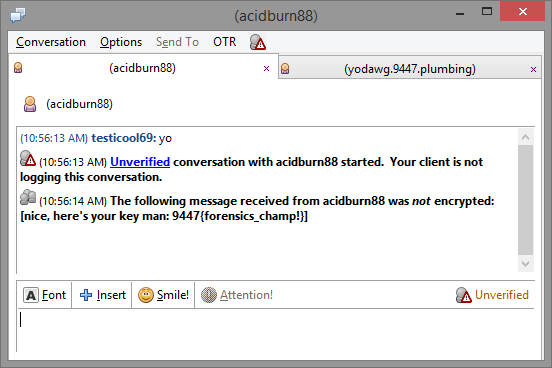
Task: Click the buddy icon on the acidburn88 tab
Action: [x=18, y=67]
